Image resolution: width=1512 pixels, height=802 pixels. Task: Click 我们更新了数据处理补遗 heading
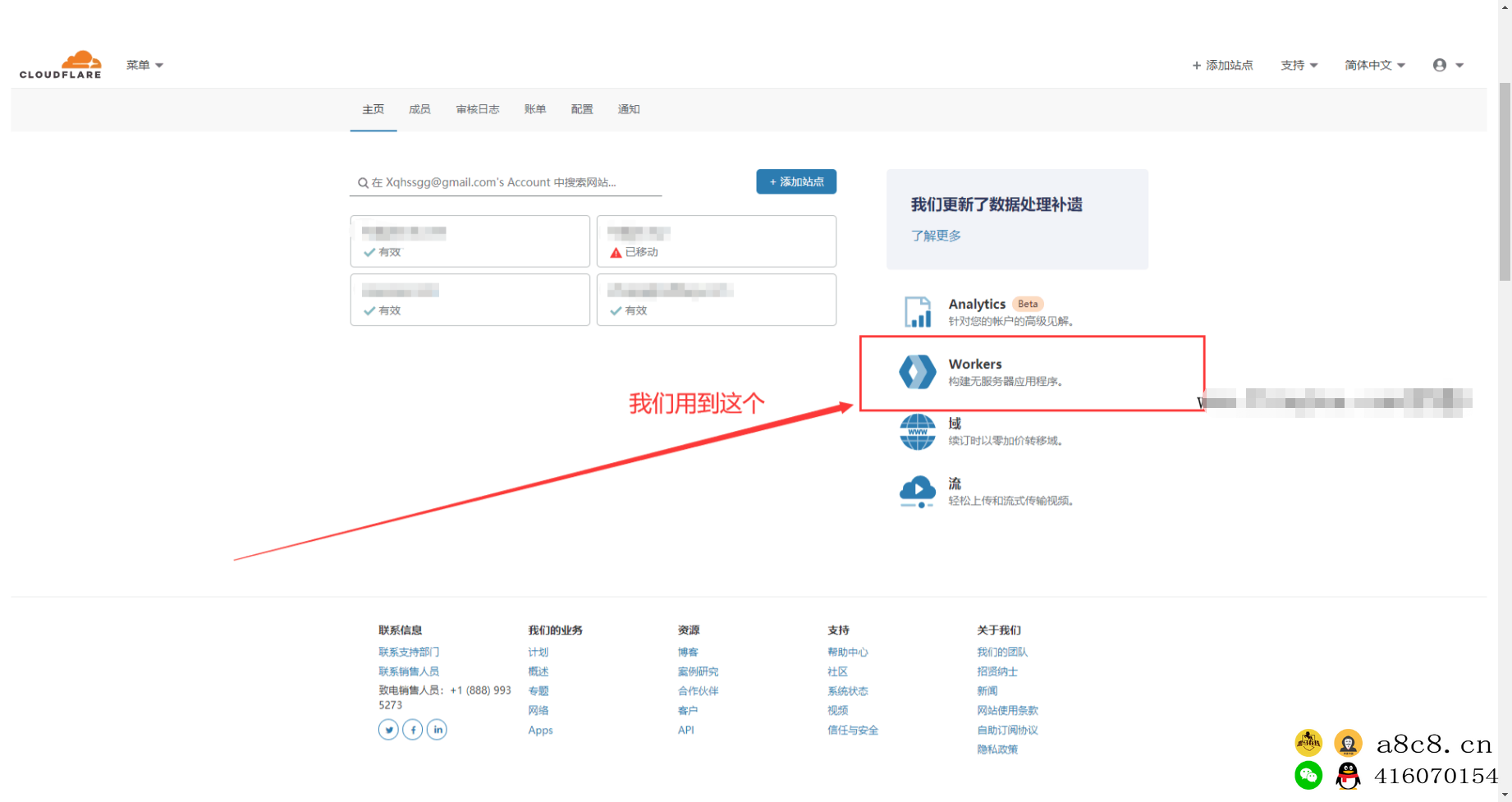[x=997, y=204]
